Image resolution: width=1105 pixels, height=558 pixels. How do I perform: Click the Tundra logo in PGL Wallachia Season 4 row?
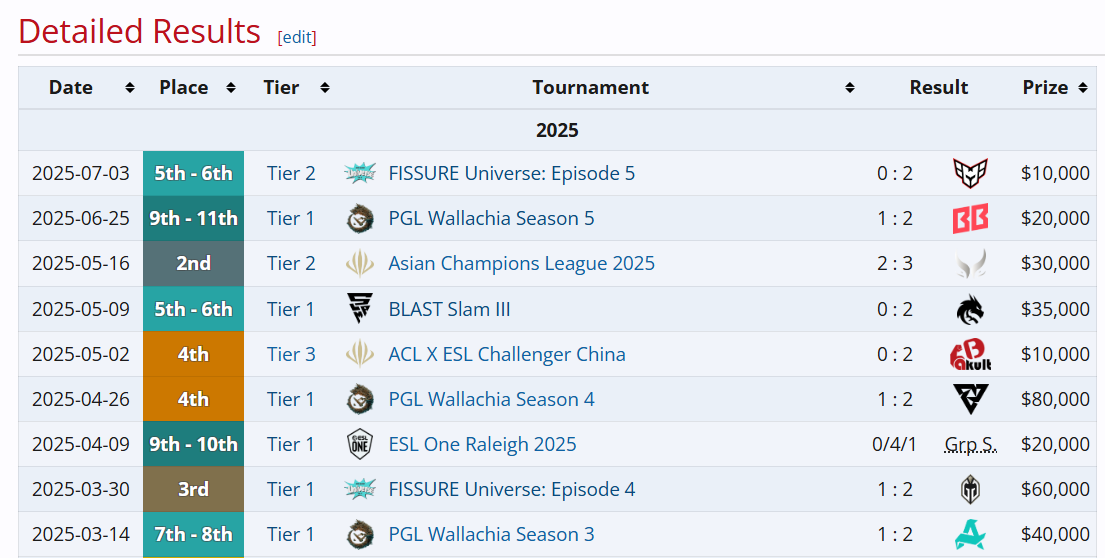click(970, 399)
